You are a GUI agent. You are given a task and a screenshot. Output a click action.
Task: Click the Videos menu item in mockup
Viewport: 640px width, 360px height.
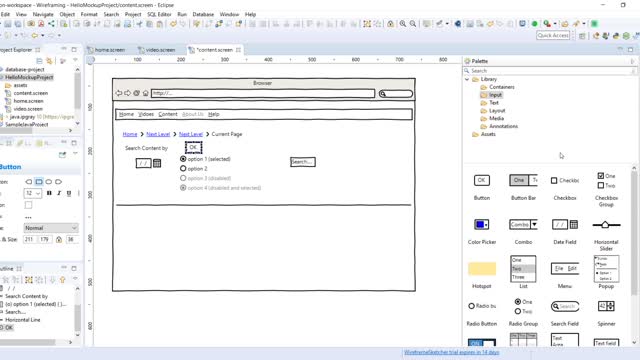[x=146, y=114]
